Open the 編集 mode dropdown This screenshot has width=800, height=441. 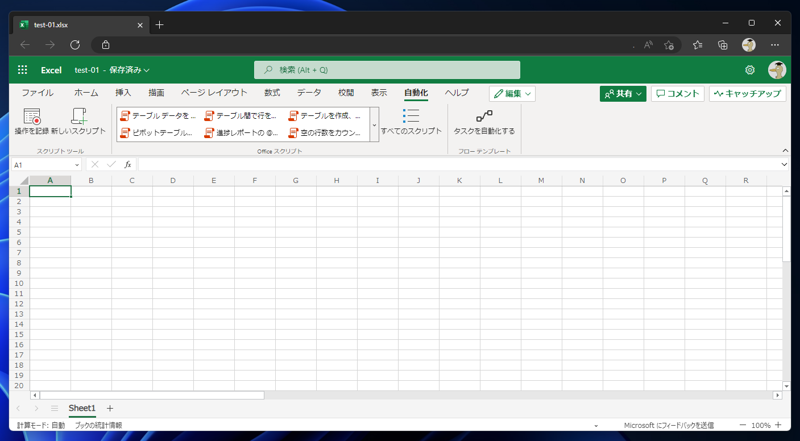512,93
